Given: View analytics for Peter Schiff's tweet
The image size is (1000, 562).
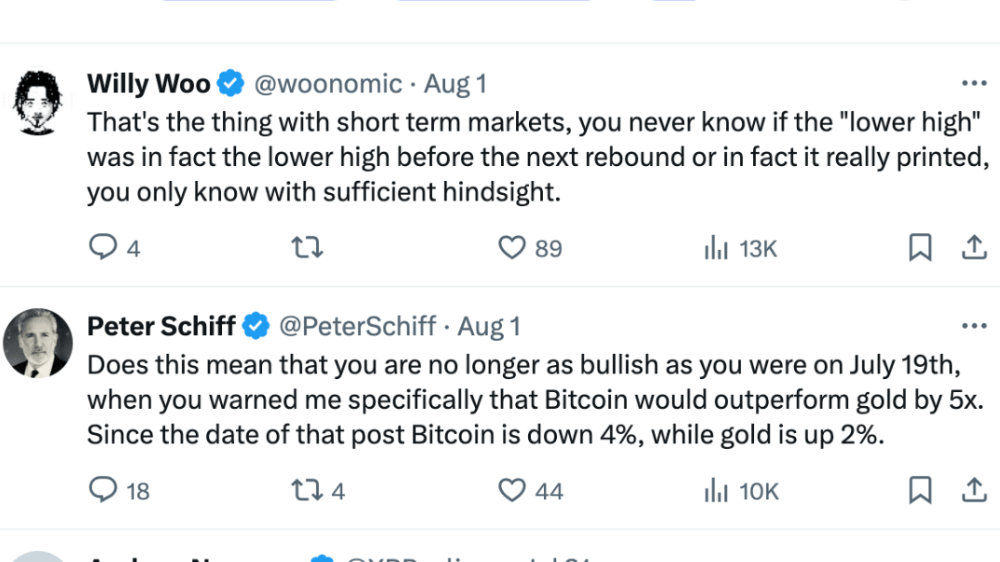Looking at the screenshot, I should pos(714,490).
